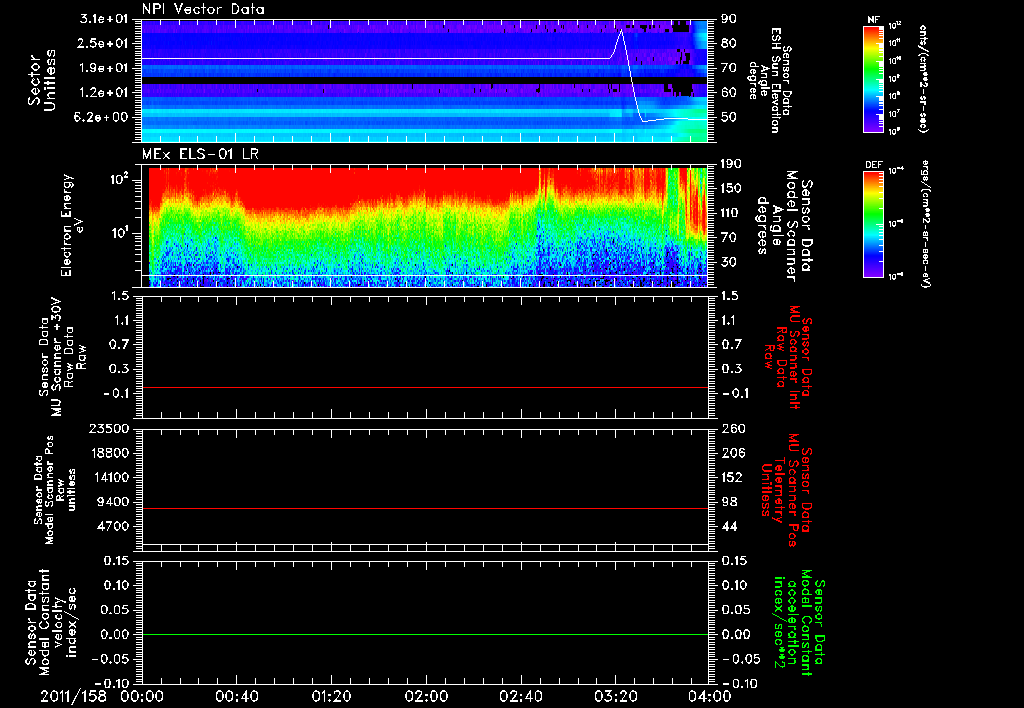Click the 'ESH Sun Elevation Angle' axis label

pyautogui.click(x=770, y=80)
